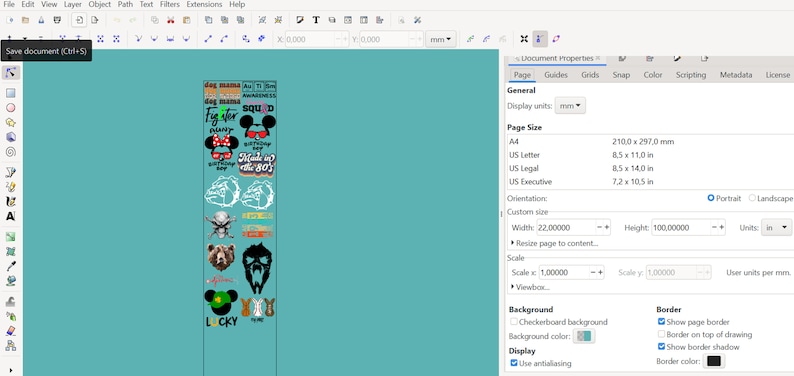The width and height of the screenshot is (794, 376).
Task: Select the Text tool in toolbox
Action: point(10,217)
